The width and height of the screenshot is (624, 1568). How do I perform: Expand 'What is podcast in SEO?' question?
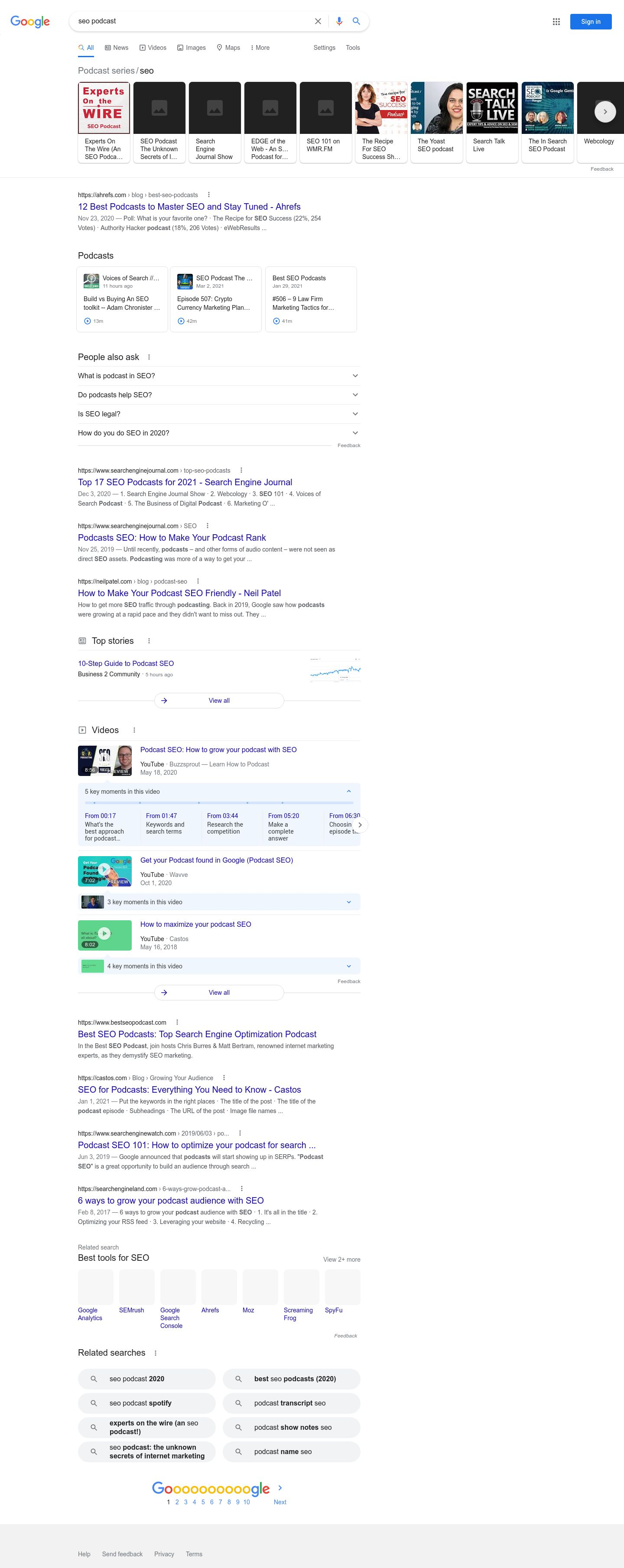coord(219,376)
